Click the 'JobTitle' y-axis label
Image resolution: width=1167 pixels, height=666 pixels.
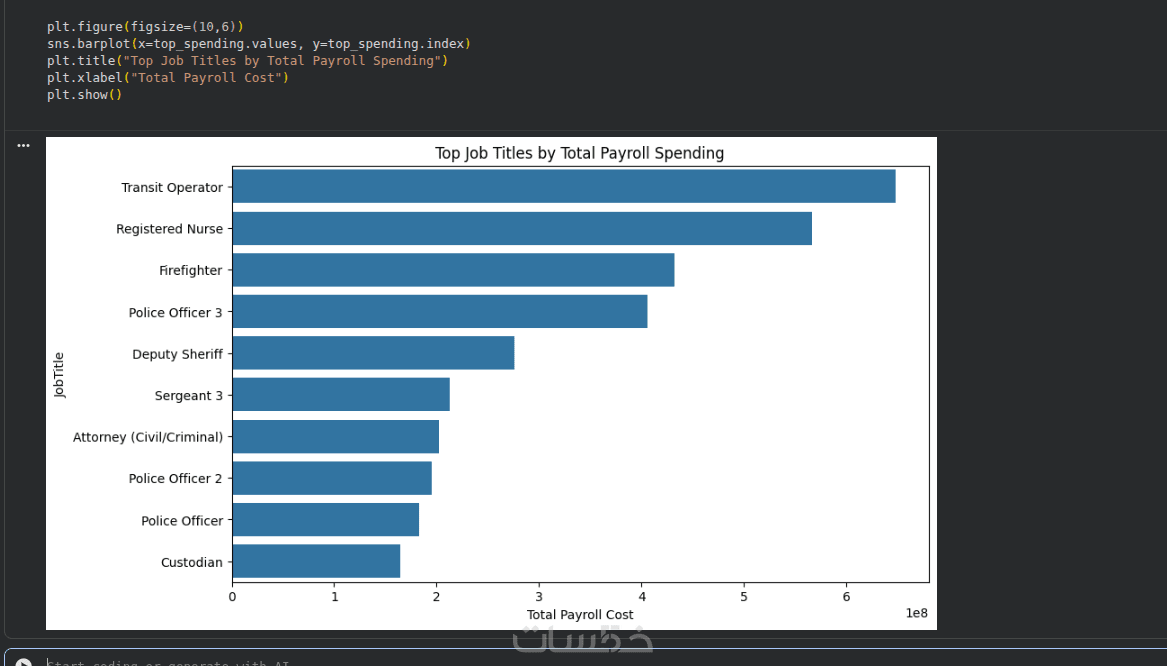60,375
